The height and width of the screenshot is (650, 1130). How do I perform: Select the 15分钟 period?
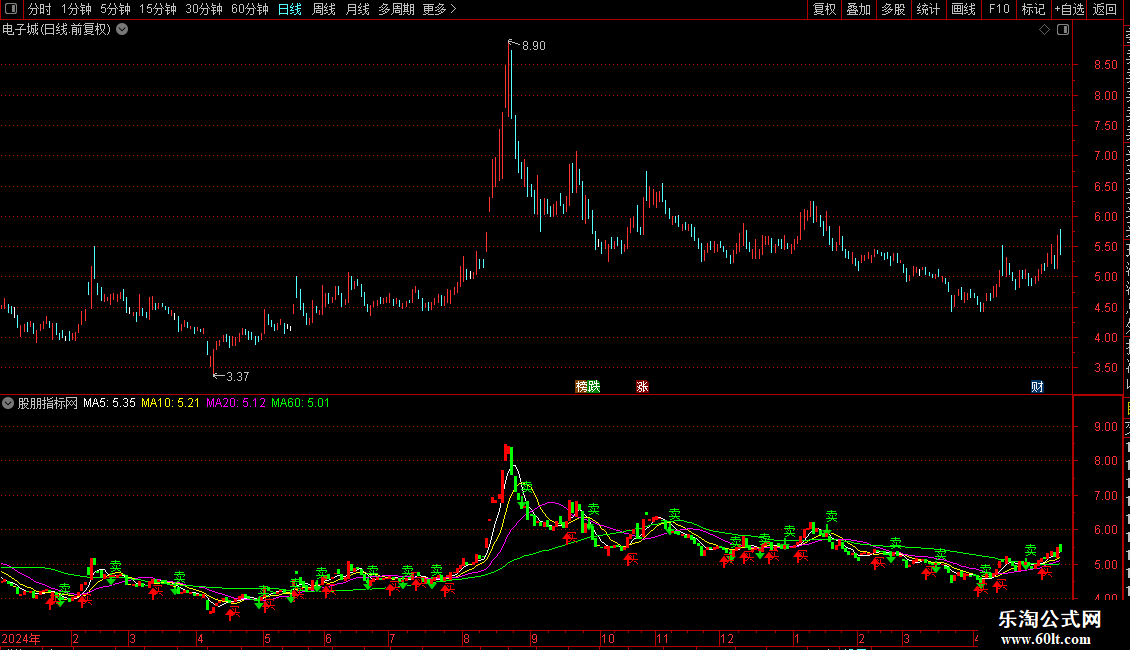(157, 9)
